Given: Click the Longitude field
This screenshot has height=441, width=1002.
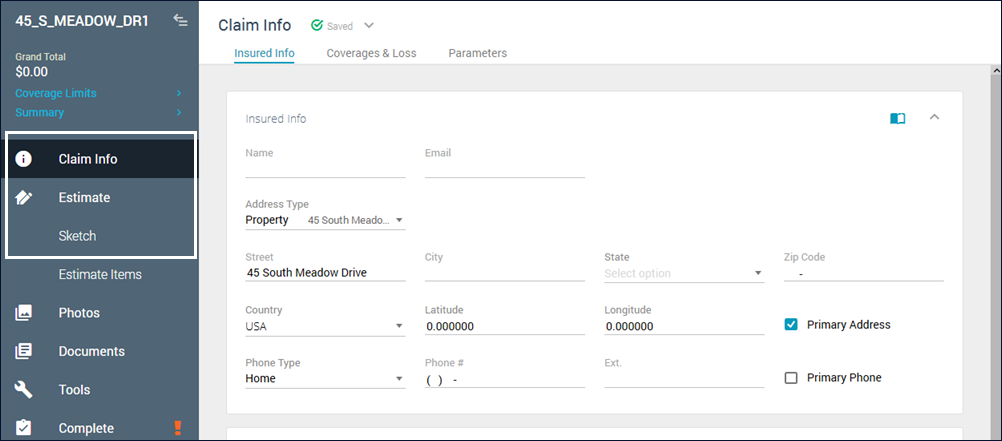Looking at the screenshot, I should [684, 327].
